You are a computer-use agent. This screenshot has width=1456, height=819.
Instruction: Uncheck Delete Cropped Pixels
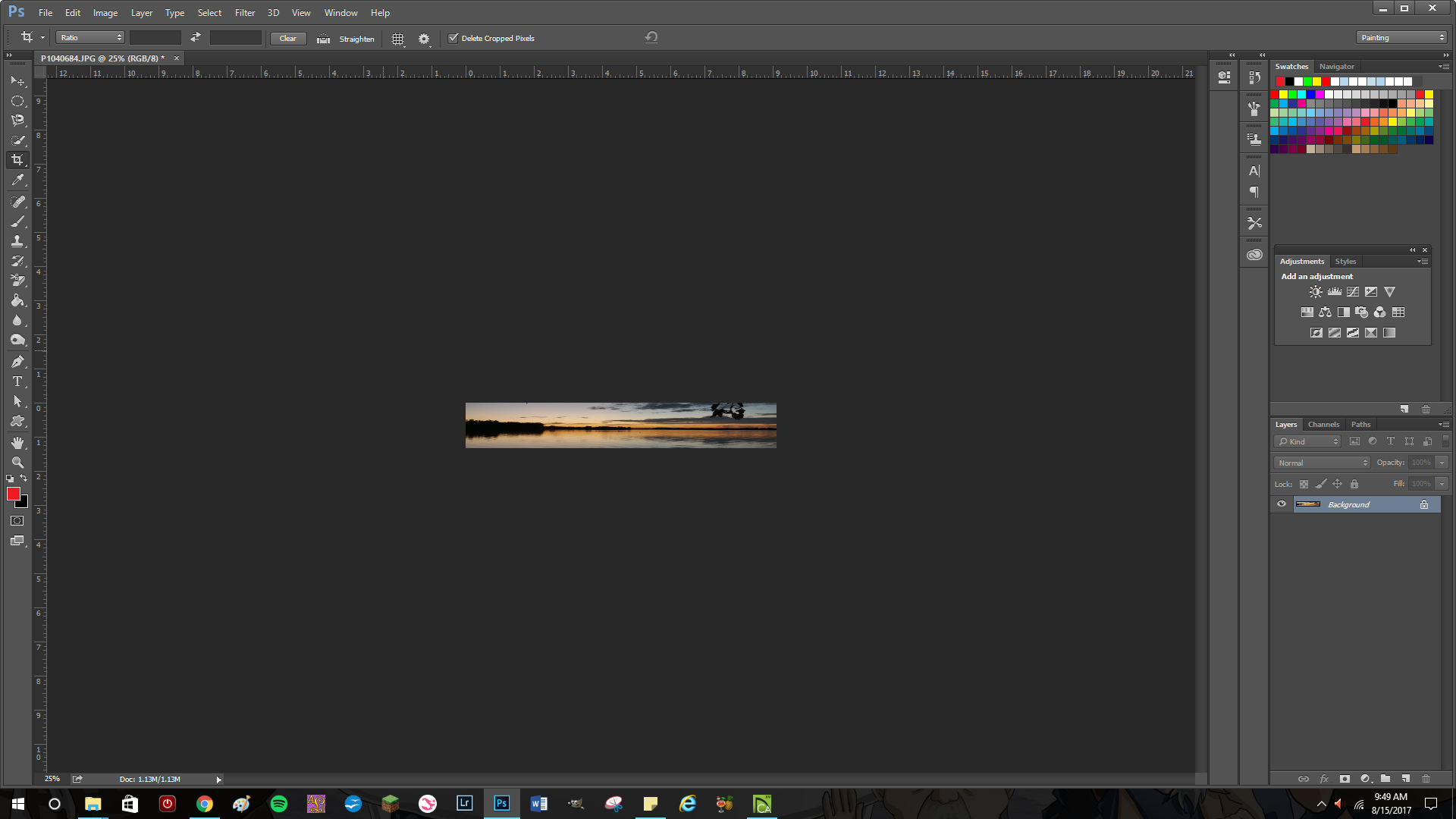453,38
